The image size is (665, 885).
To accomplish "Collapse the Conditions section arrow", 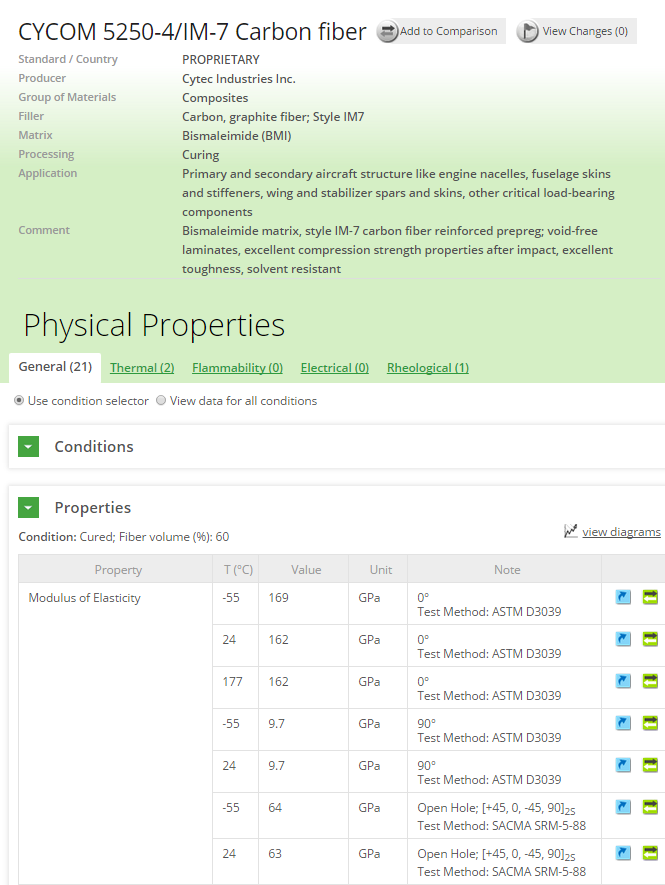I will 28,446.
